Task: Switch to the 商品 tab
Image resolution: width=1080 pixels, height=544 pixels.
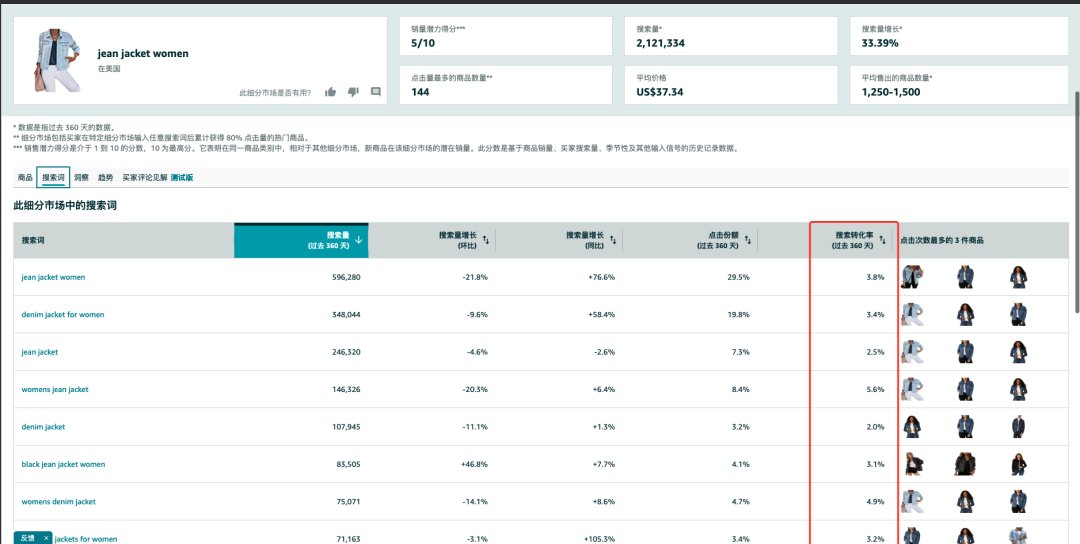Action: click(x=25, y=177)
